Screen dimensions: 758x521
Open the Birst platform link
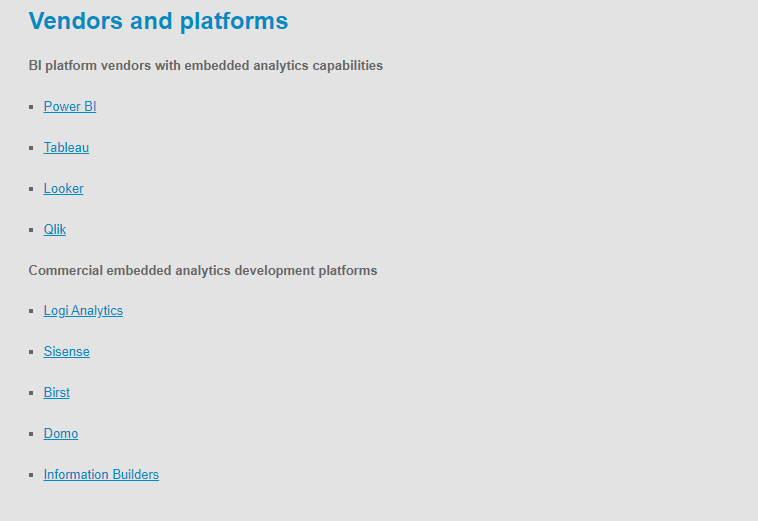[57, 392]
